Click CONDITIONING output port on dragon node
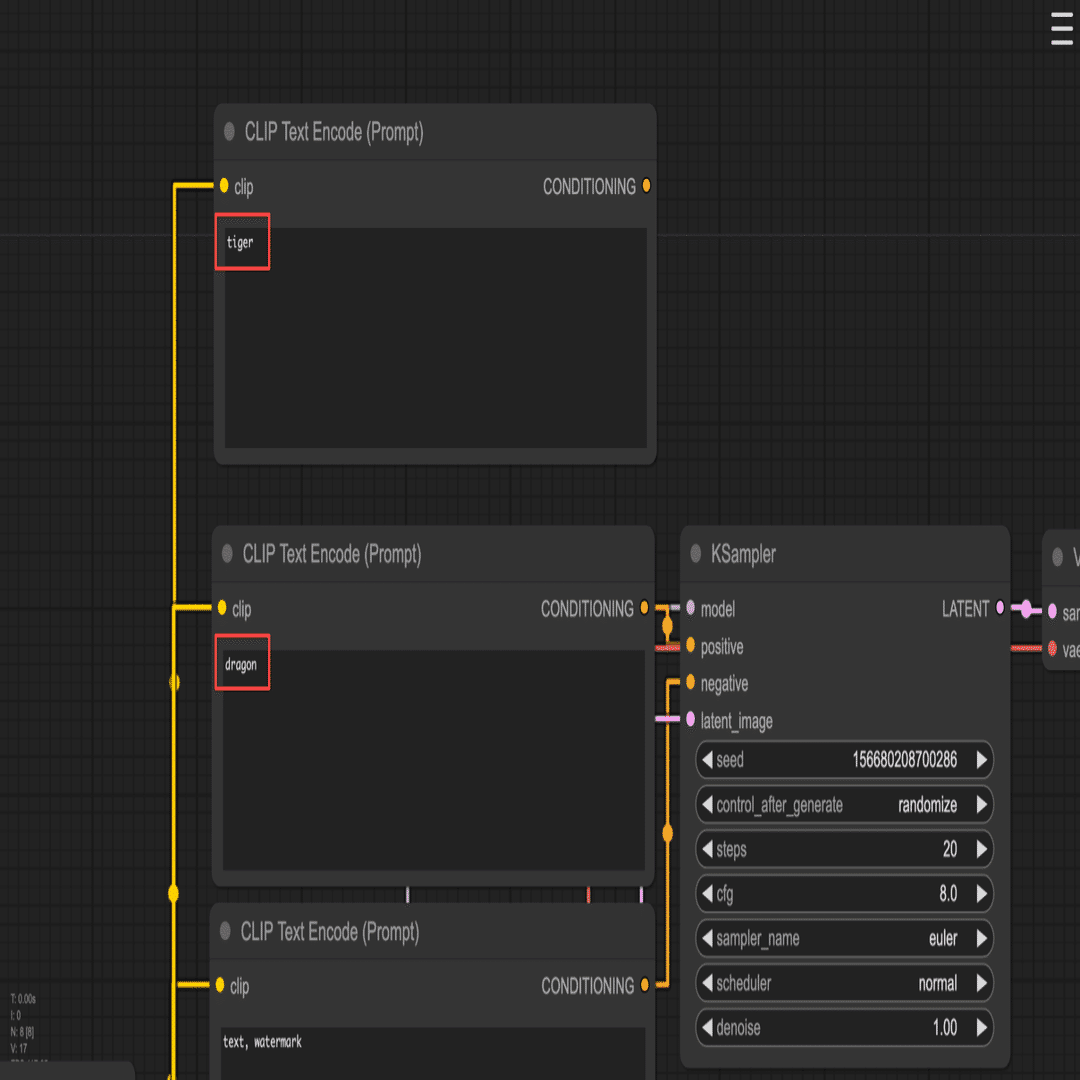This screenshot has height=1080, width=1080. pos(644,608)
